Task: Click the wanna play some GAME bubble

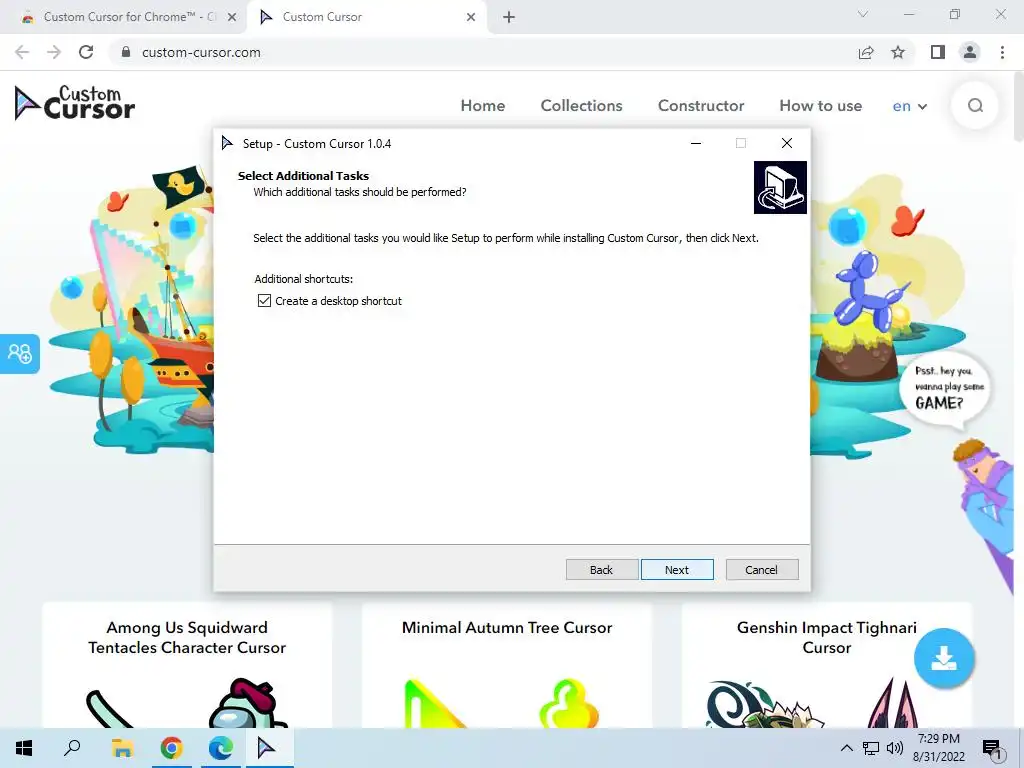Action: [945, 388]
